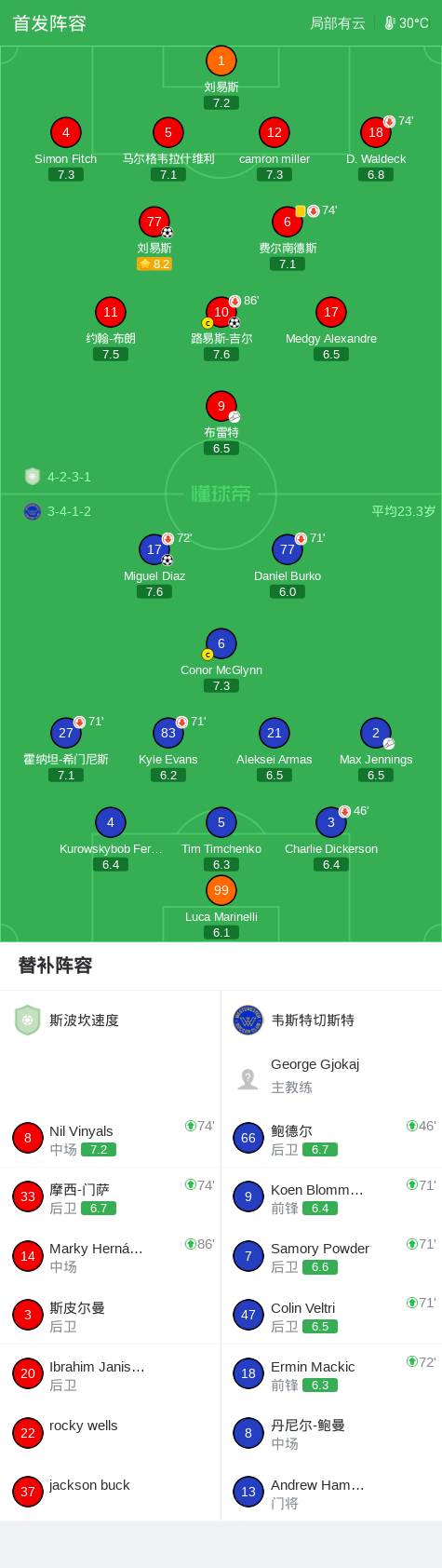
Task: Click the 斯波坎速度 team crest in substitutes
Action: click(x=28, y=1021)
